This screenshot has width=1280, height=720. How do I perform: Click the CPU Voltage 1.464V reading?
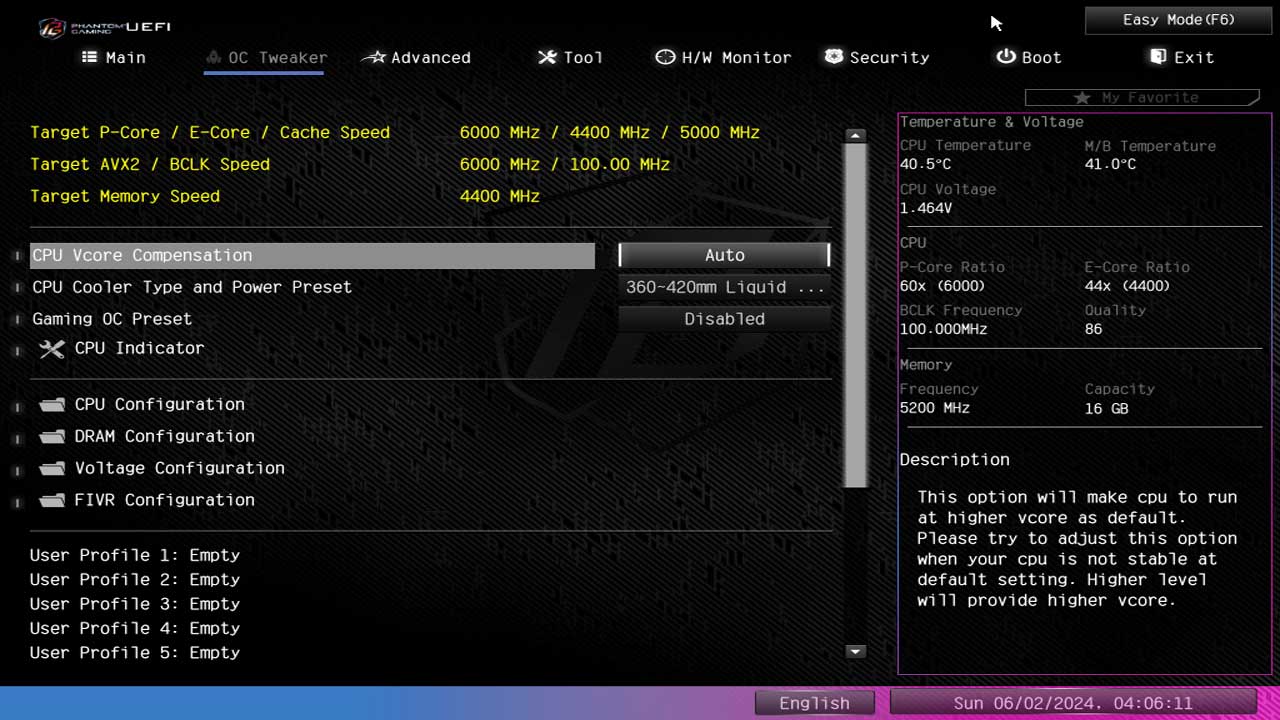[925, 208]
